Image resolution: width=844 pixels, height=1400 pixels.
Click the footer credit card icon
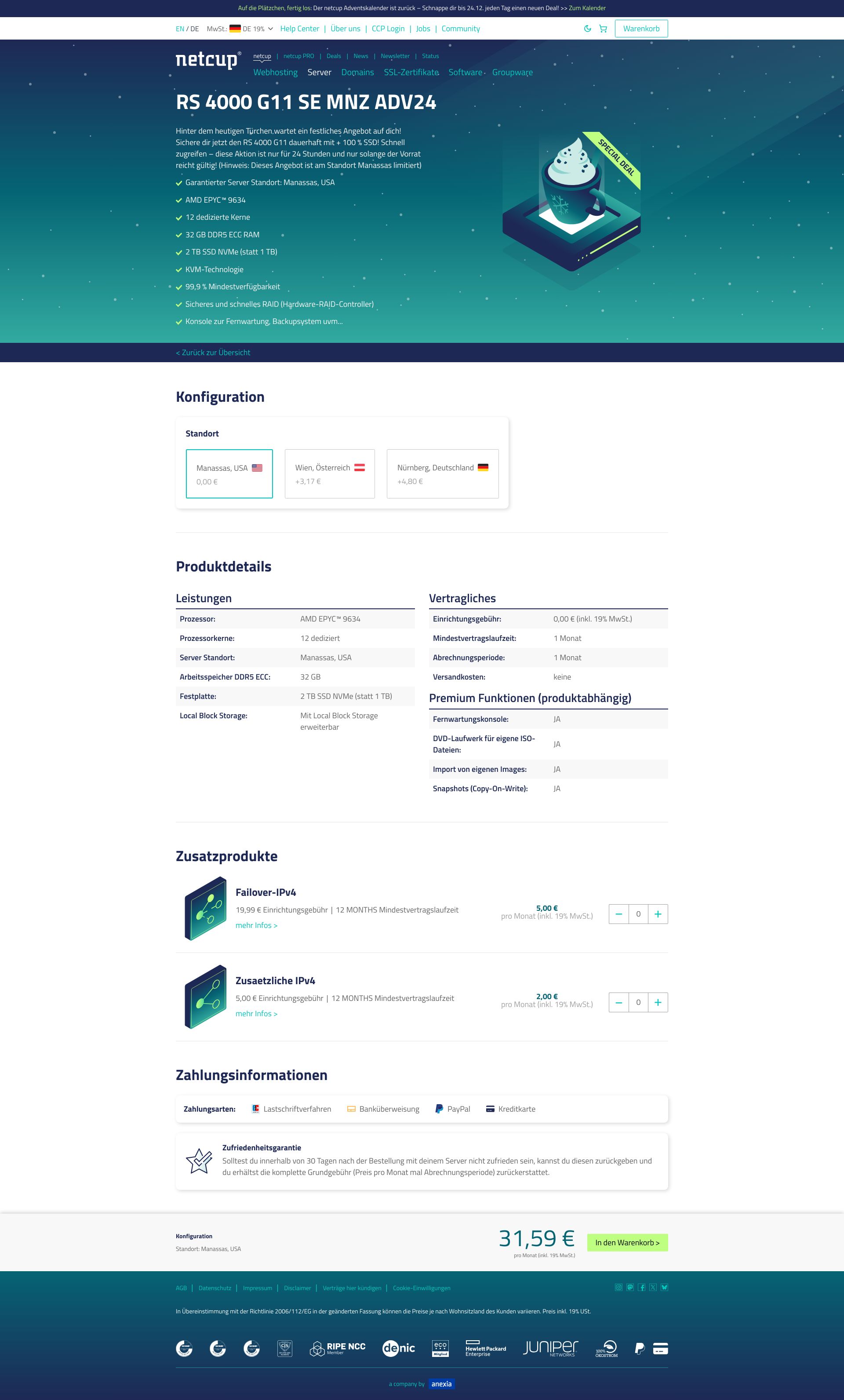(660, 1348)
